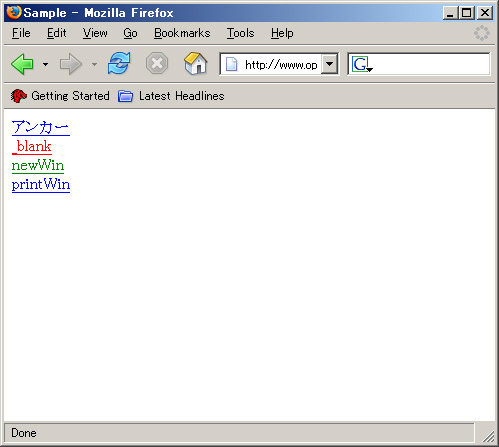Reload the page with blue arrows icon
The height and width of the screenshot is (447, 499).
[119, 63]
